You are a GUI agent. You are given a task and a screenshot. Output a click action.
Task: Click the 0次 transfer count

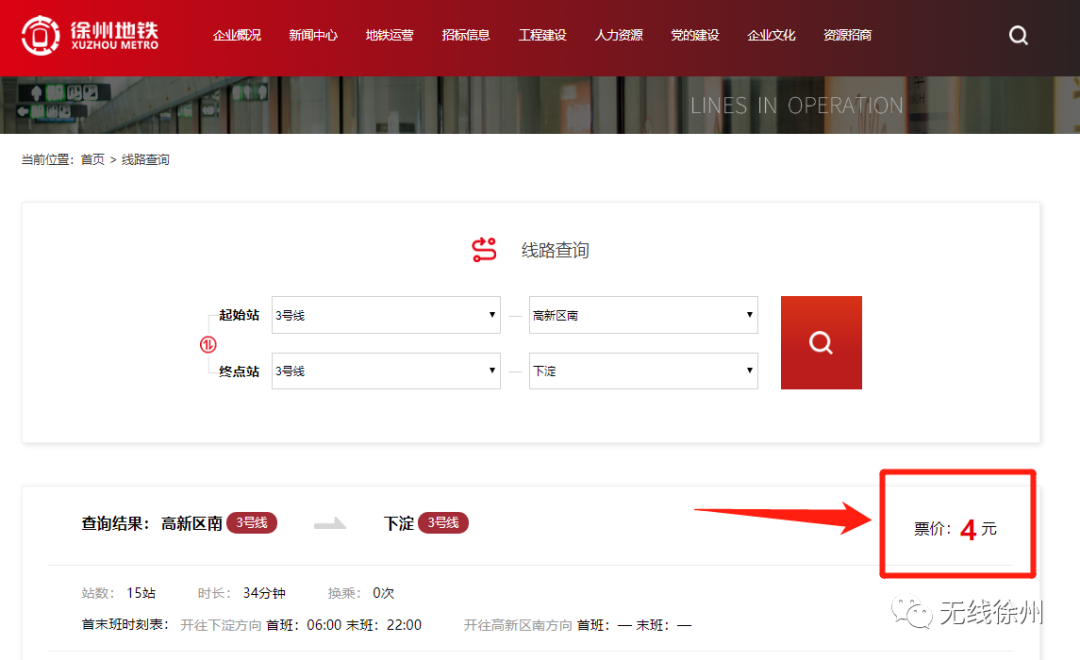(384, 593)
